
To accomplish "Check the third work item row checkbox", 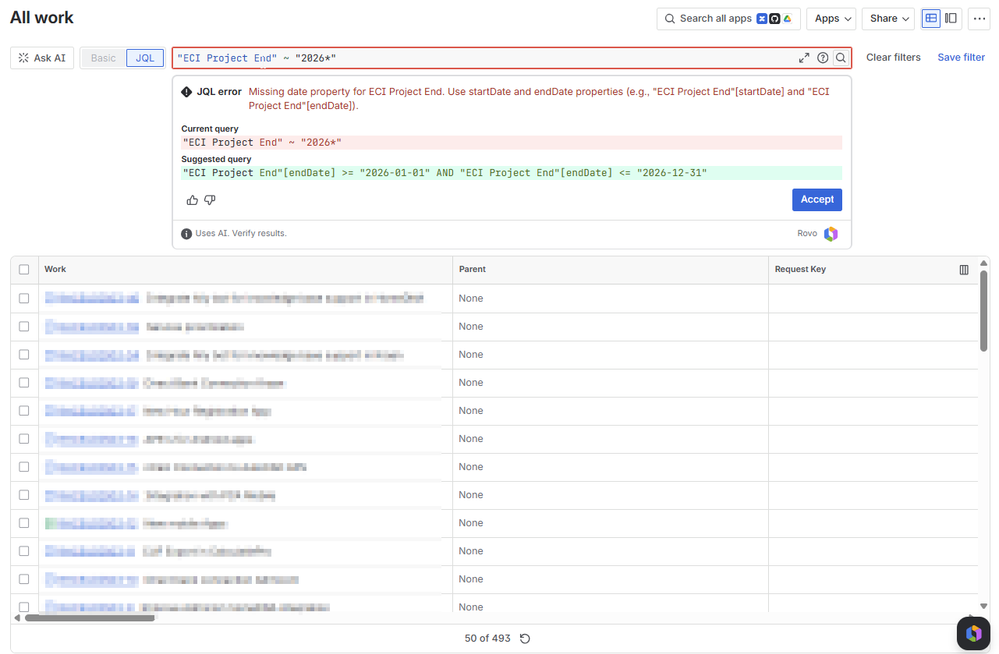I will pos(24,354).
